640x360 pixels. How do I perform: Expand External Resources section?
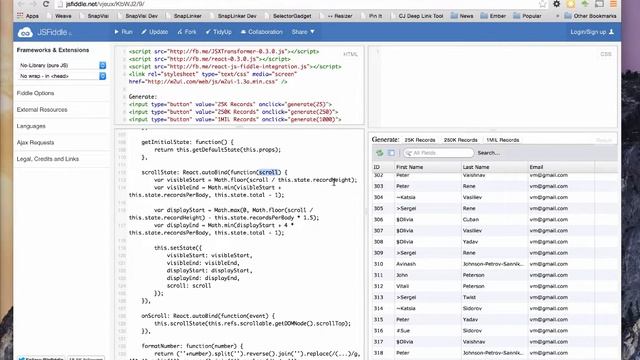(42, 110)
